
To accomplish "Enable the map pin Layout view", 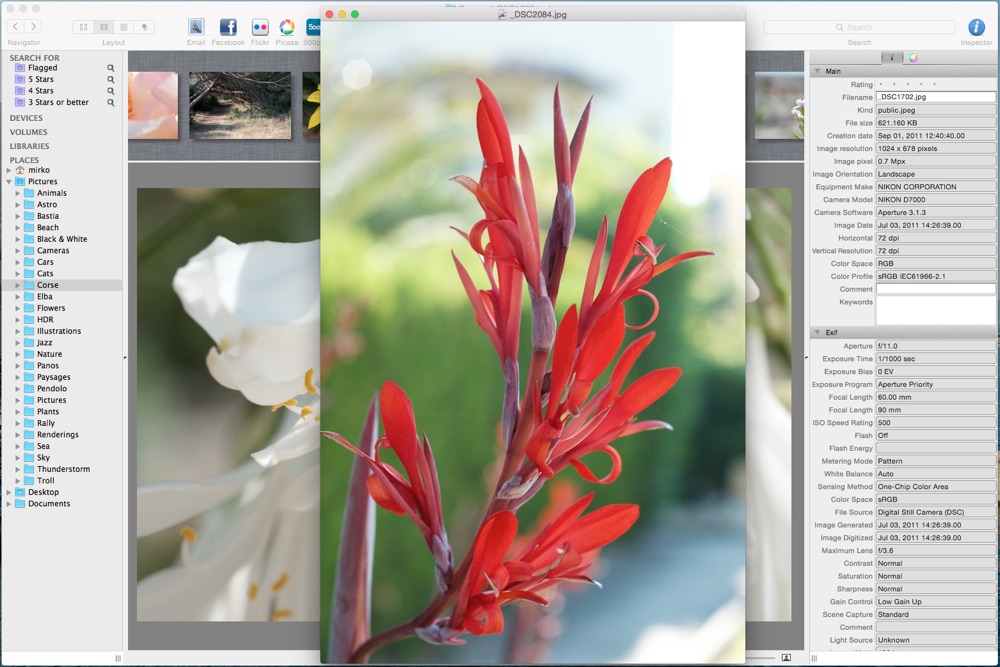I will pyautogui.click(x=145, y=27).
